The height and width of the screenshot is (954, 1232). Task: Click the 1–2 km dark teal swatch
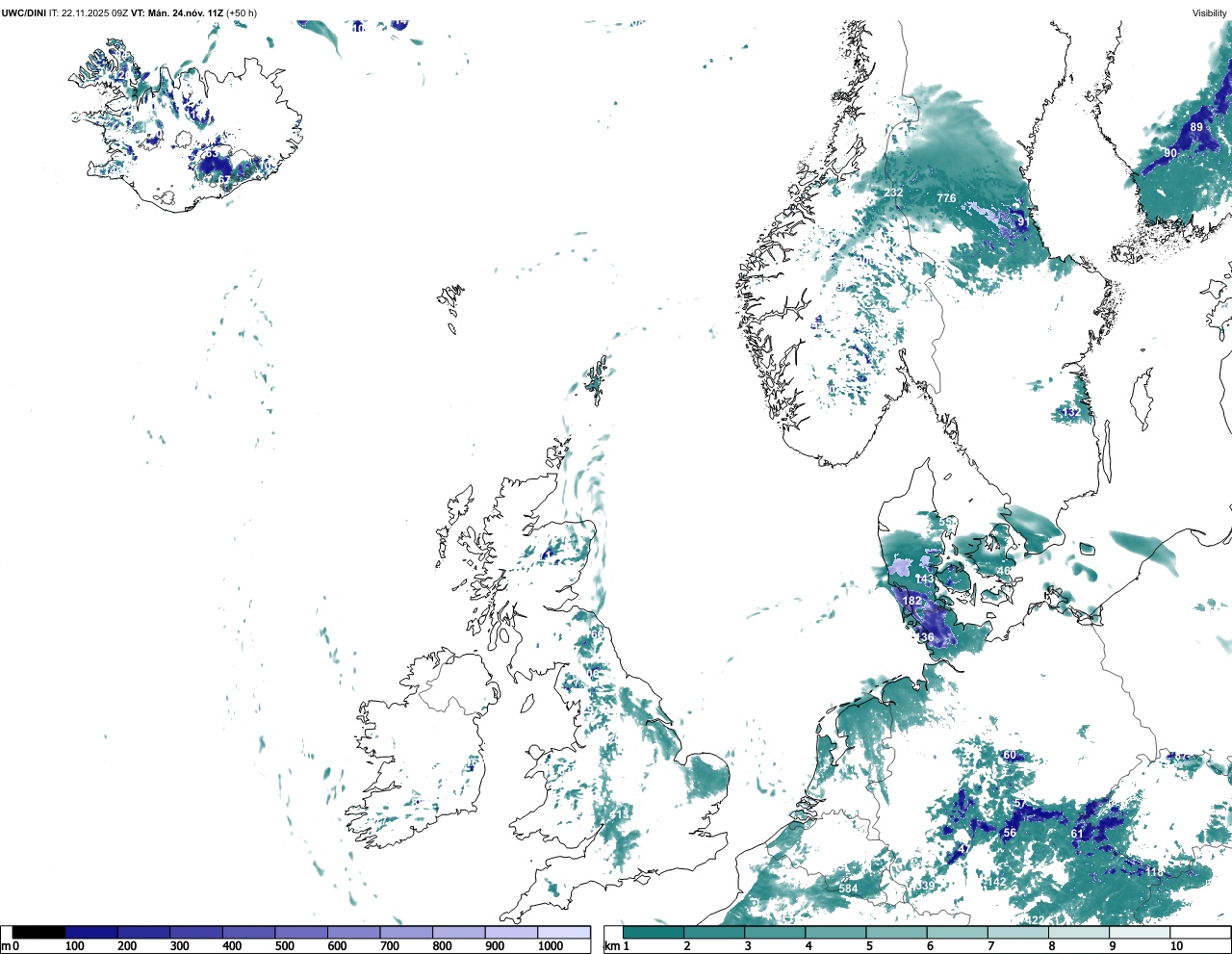coord(654,933)
